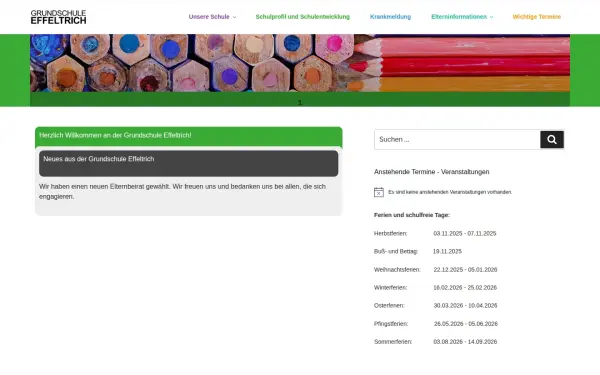Click the colored pencils header banner

click(x=300, y=63)
